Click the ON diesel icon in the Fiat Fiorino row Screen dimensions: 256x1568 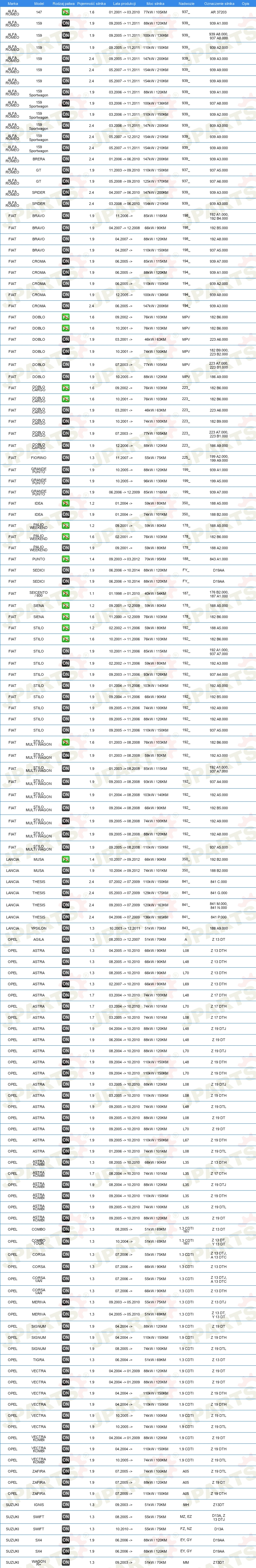click(66, 458)
